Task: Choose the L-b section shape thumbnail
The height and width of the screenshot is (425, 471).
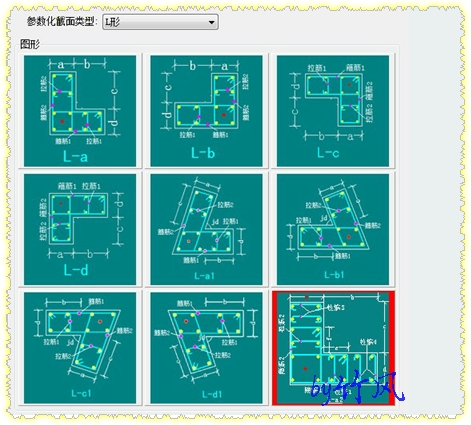Action: click(206, 111)
